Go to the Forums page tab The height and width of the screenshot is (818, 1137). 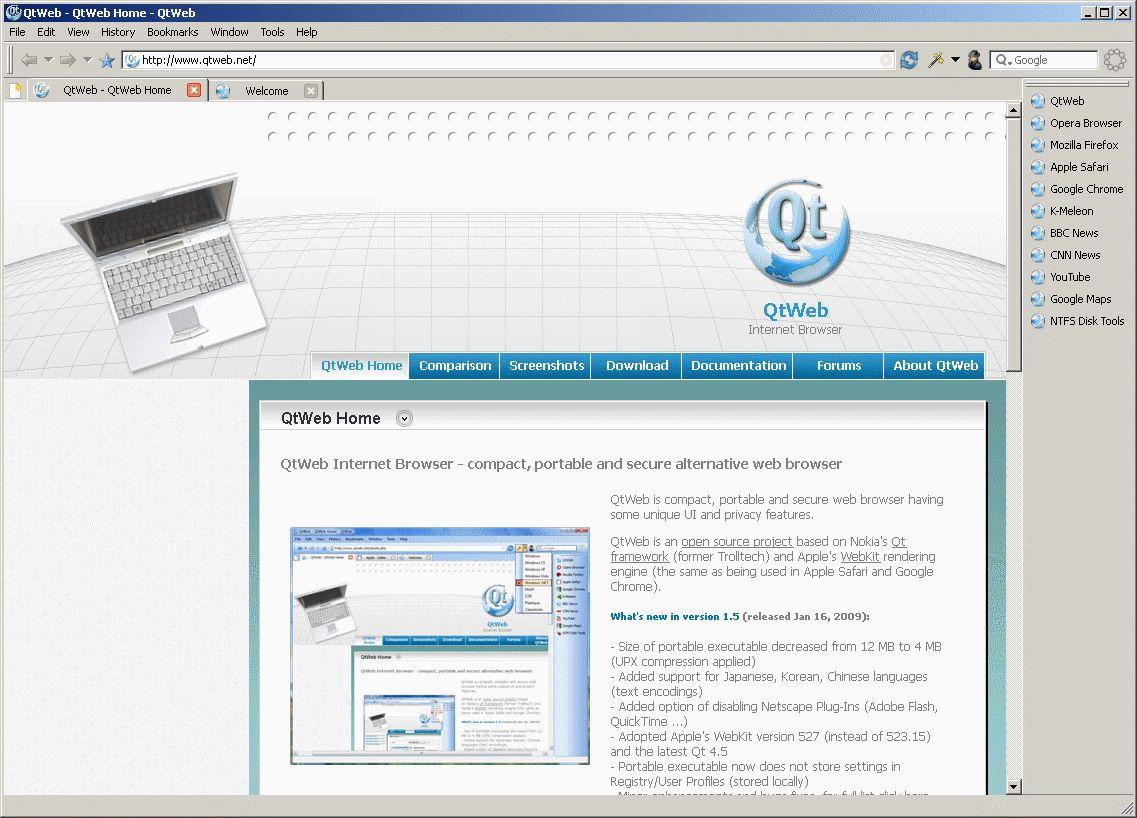[838, 365]
